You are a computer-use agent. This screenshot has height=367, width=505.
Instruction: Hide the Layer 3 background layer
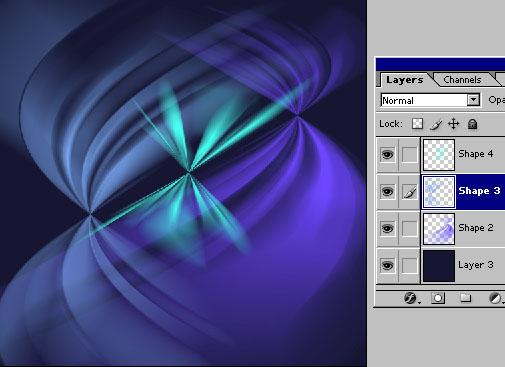[x=387, y=266]
